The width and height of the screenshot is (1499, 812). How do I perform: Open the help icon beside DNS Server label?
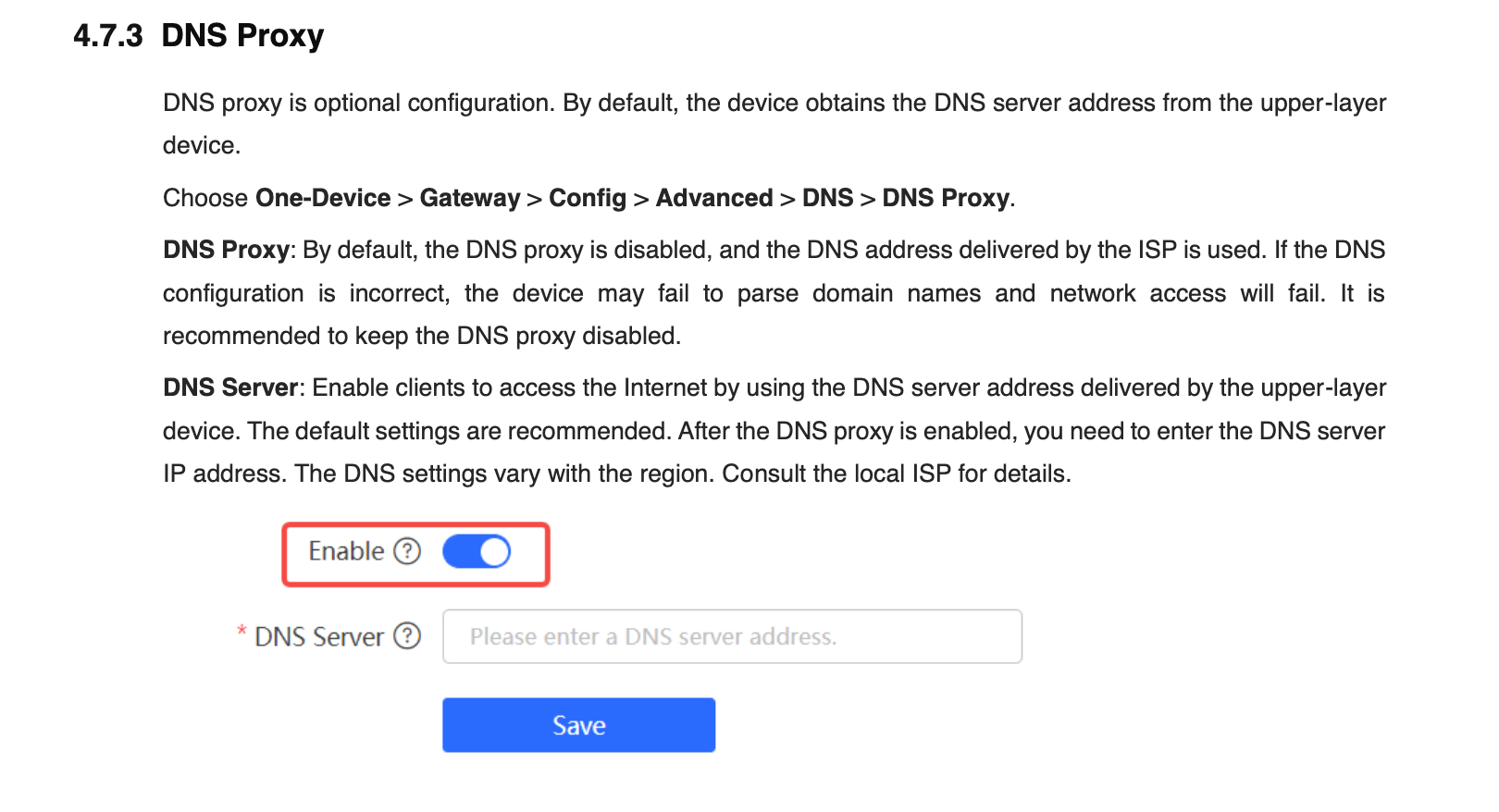(x=407, y=636)
